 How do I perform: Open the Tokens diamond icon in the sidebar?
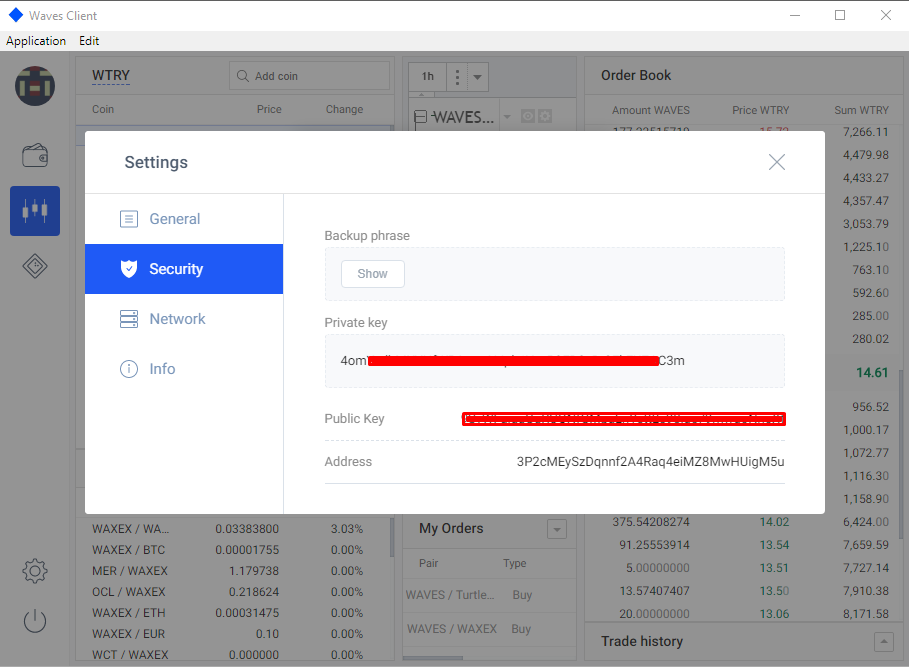pos(35,266)
